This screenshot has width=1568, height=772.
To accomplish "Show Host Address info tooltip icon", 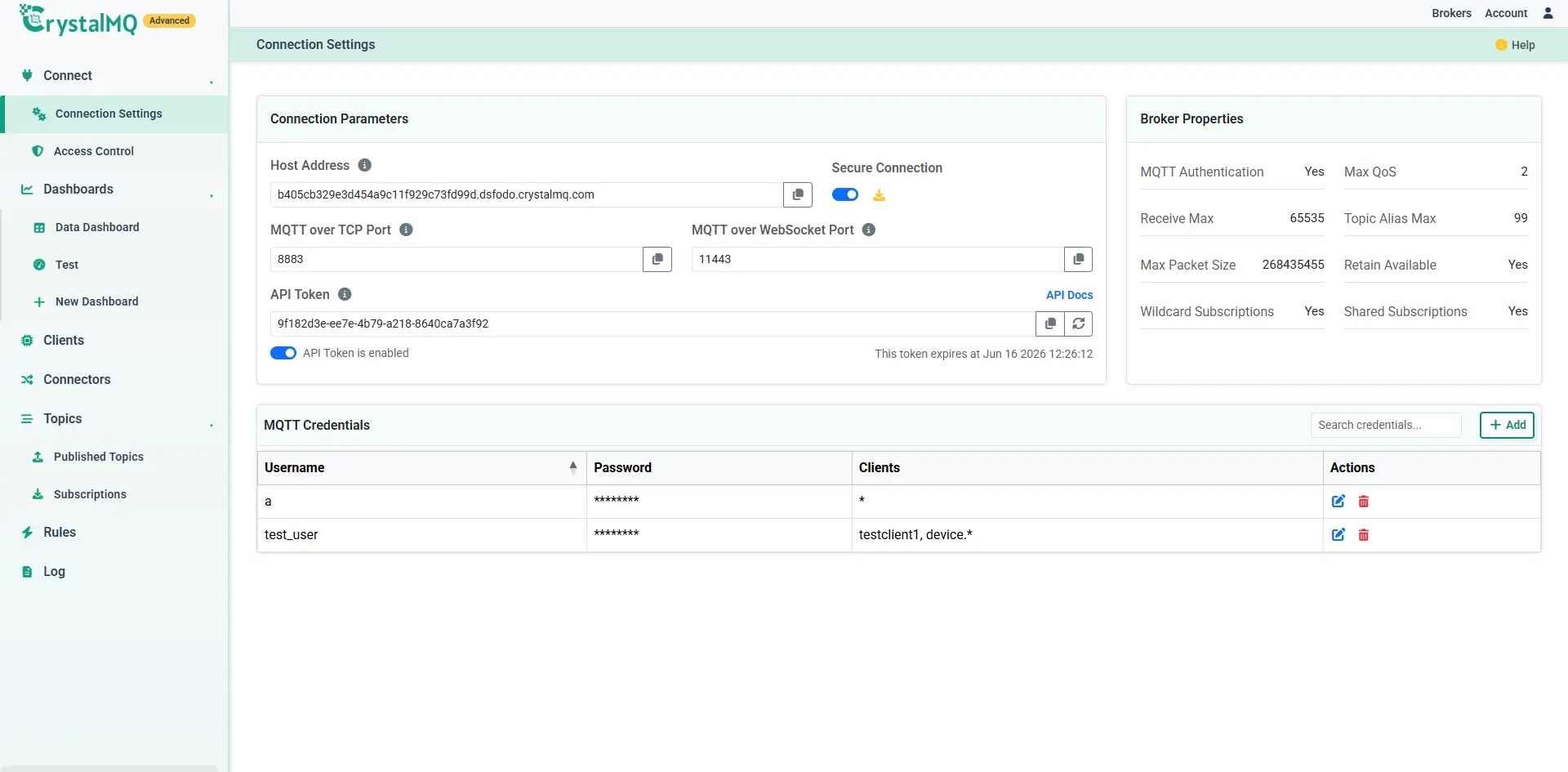I will pyautogui.click(x=365, y=165).
